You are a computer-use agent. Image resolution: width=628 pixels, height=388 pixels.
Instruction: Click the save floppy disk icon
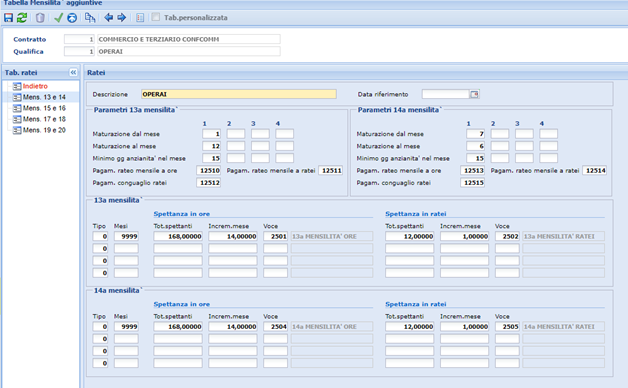[x=8, y=18]
